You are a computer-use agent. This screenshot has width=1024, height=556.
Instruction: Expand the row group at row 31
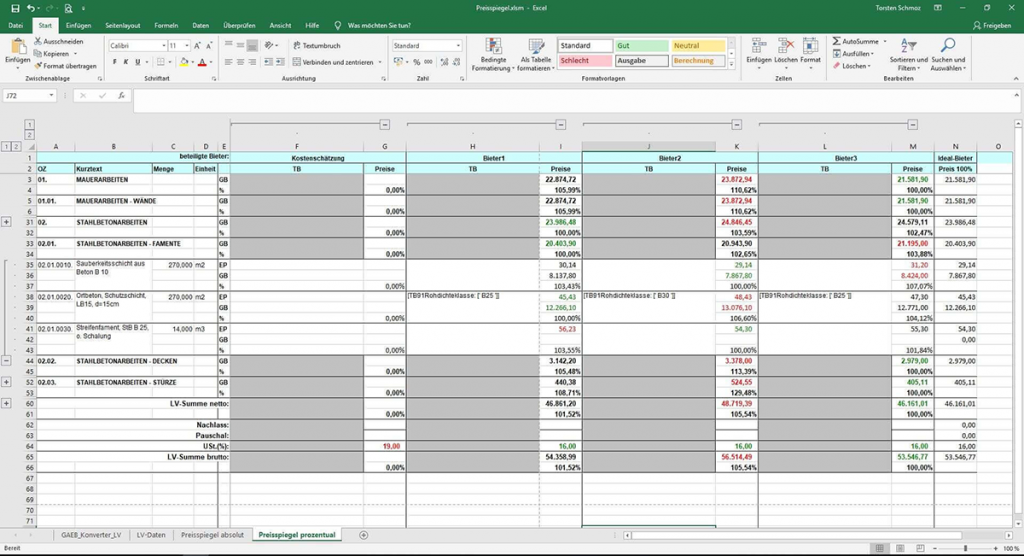tap(7, 222)
